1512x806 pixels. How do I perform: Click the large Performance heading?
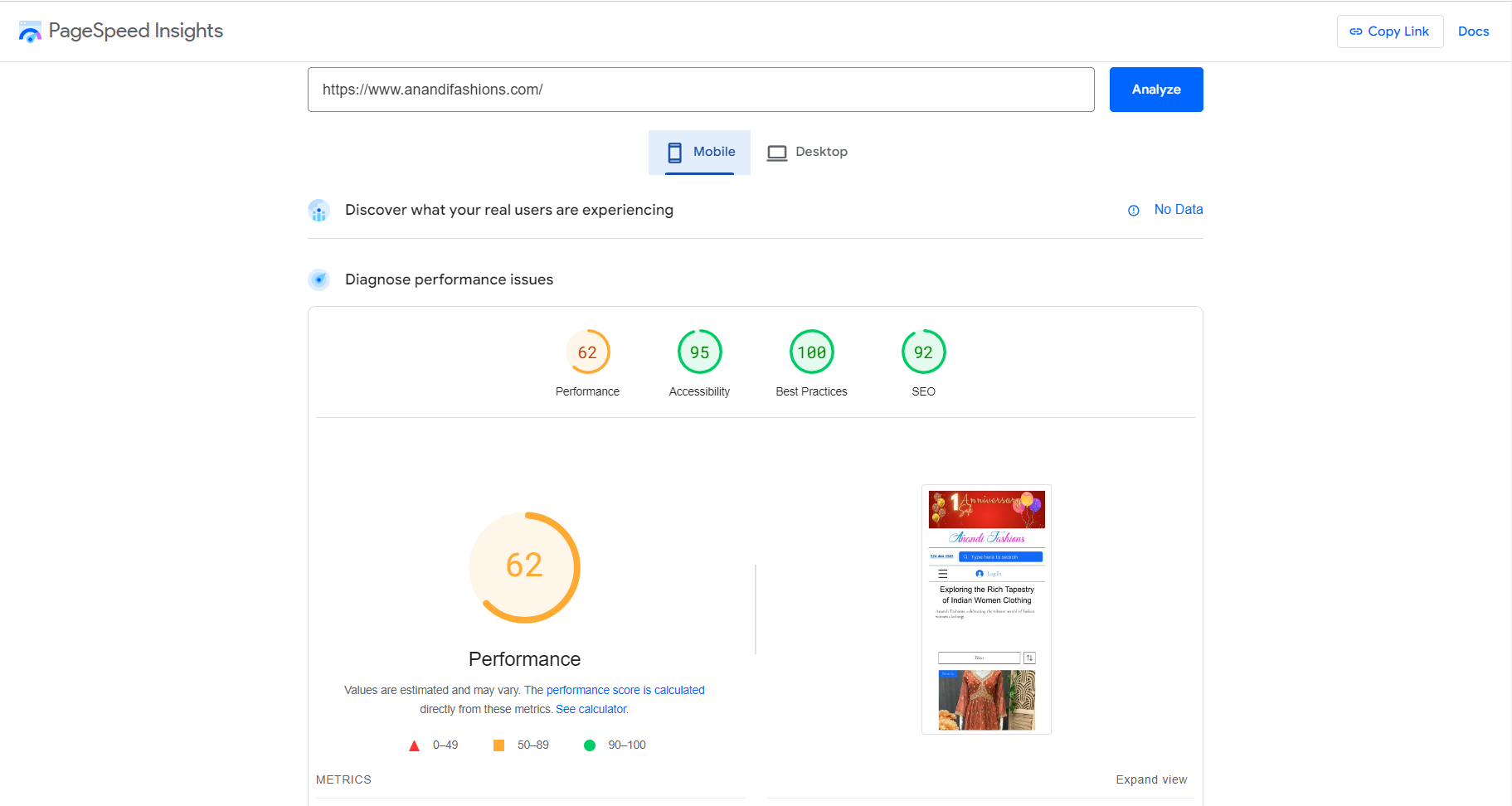(x=524, y=659)
